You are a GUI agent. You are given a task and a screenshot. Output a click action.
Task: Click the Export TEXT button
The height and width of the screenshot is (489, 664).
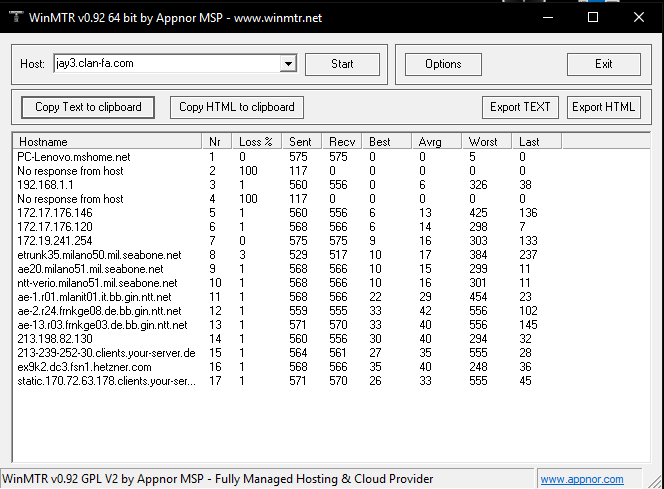[x=520, y=108]
